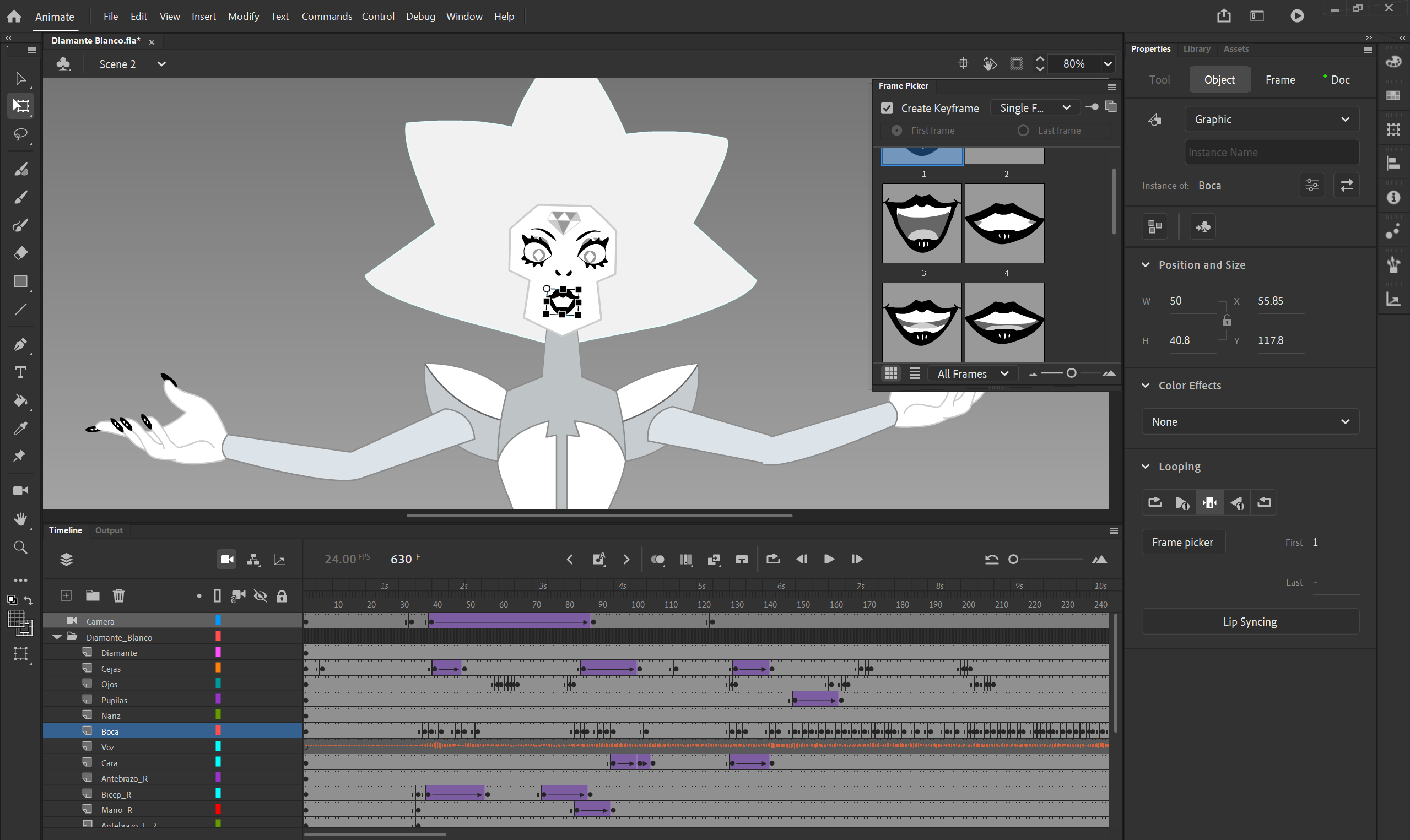This screenshot has width=1410, height=840.
Task: Click the Doc properties button
Action: pyautogui.click(x=1339, y=80)
